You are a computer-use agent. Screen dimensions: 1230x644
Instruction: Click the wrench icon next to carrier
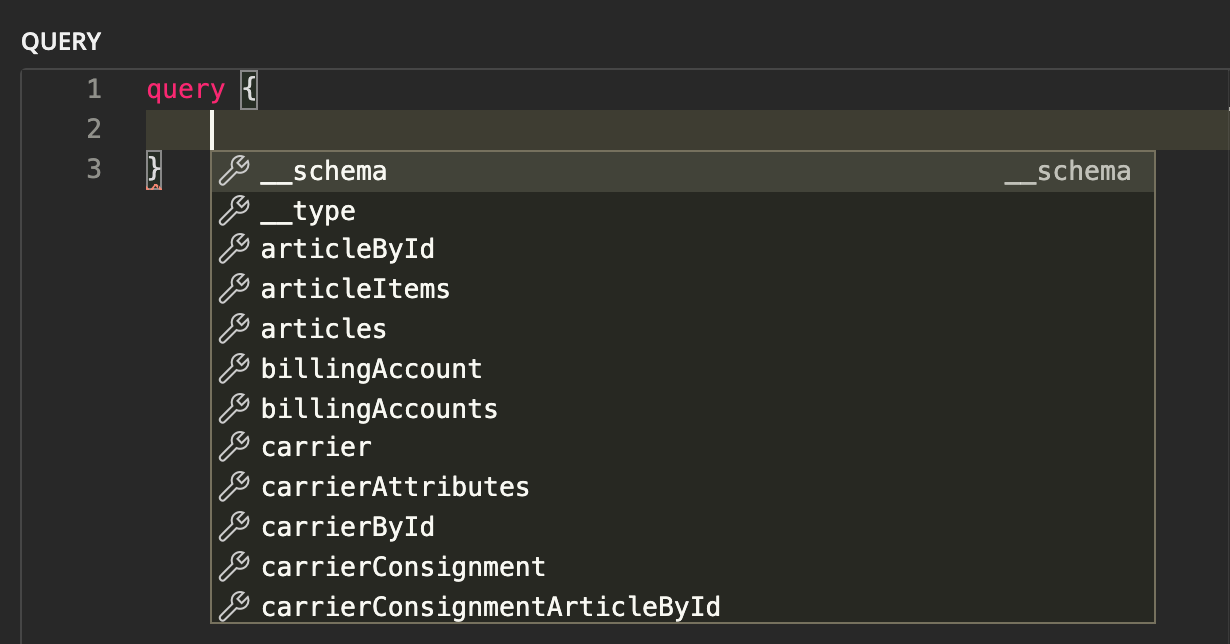click(233, 448)
